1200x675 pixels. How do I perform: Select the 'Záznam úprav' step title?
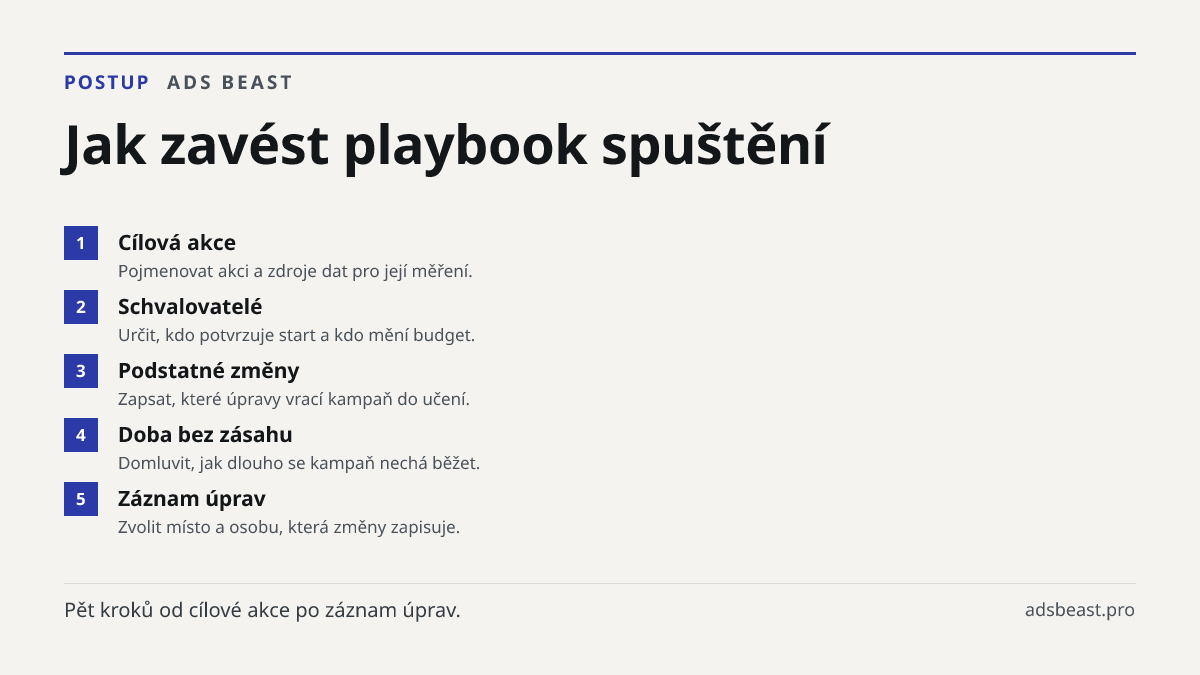tap(192, 499)
